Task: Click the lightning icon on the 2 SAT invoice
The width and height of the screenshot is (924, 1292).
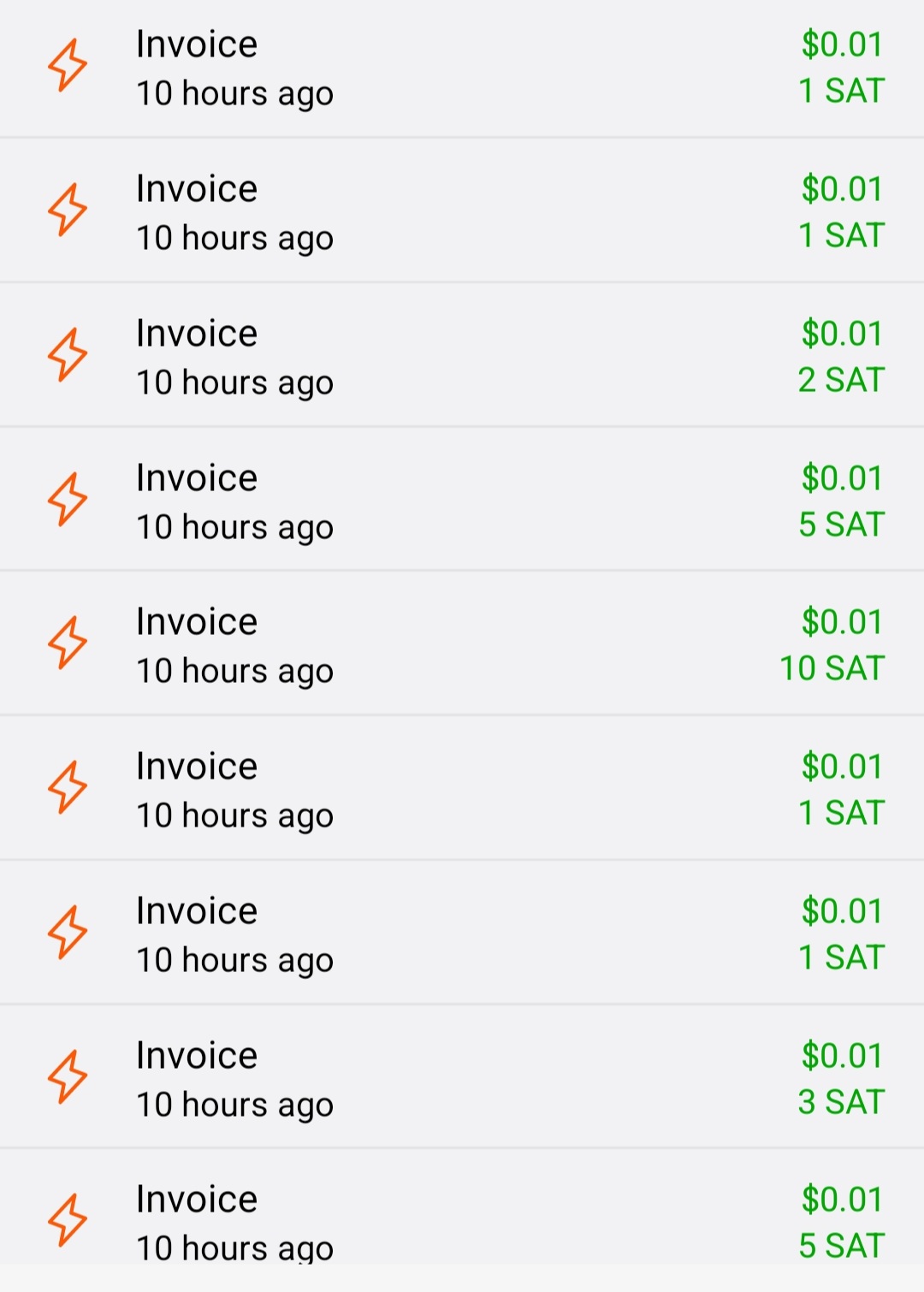Action: 67,354
